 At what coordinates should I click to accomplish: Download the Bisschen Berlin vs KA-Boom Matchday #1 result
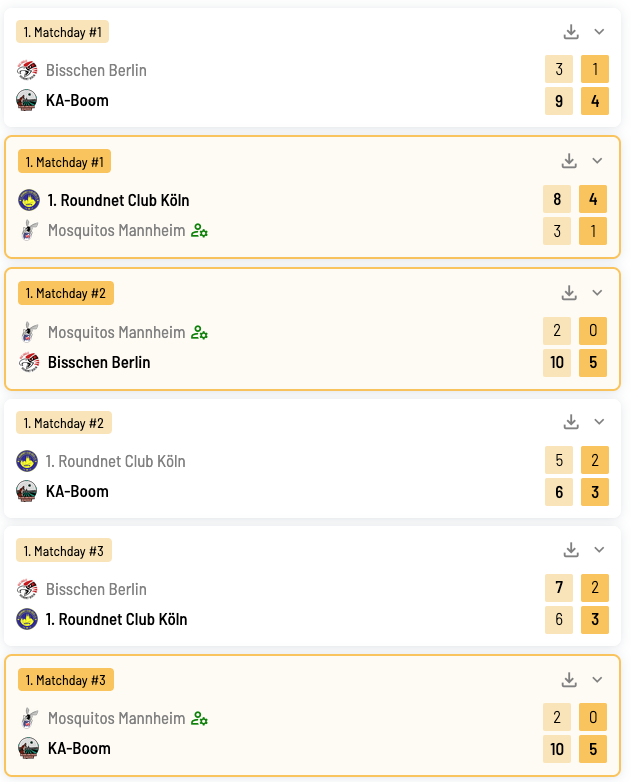tap(571, 32)
